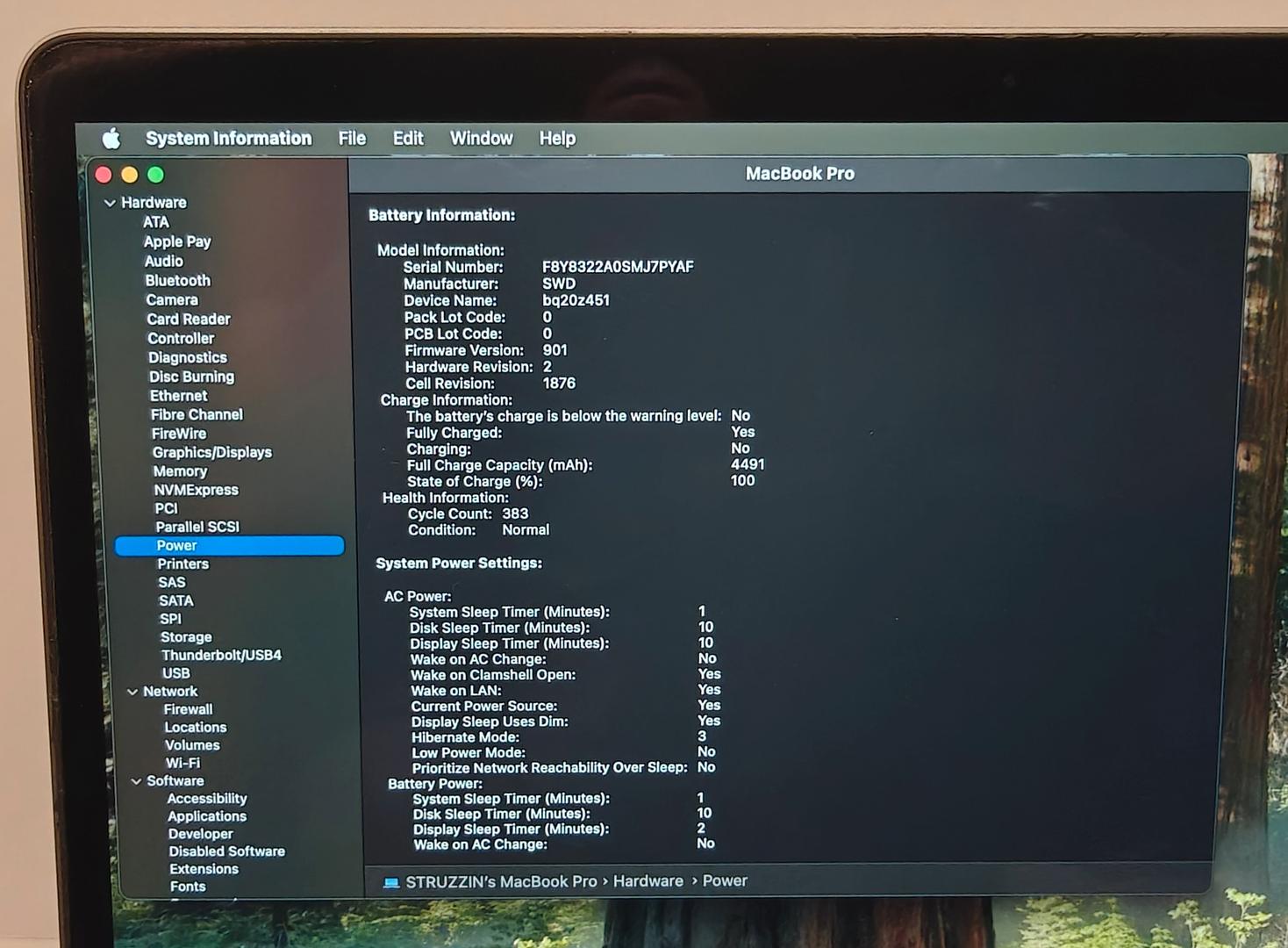Click the "System Power Settings:" heading
This screenshot has width=1288, height=948.
tap(459, 564)
